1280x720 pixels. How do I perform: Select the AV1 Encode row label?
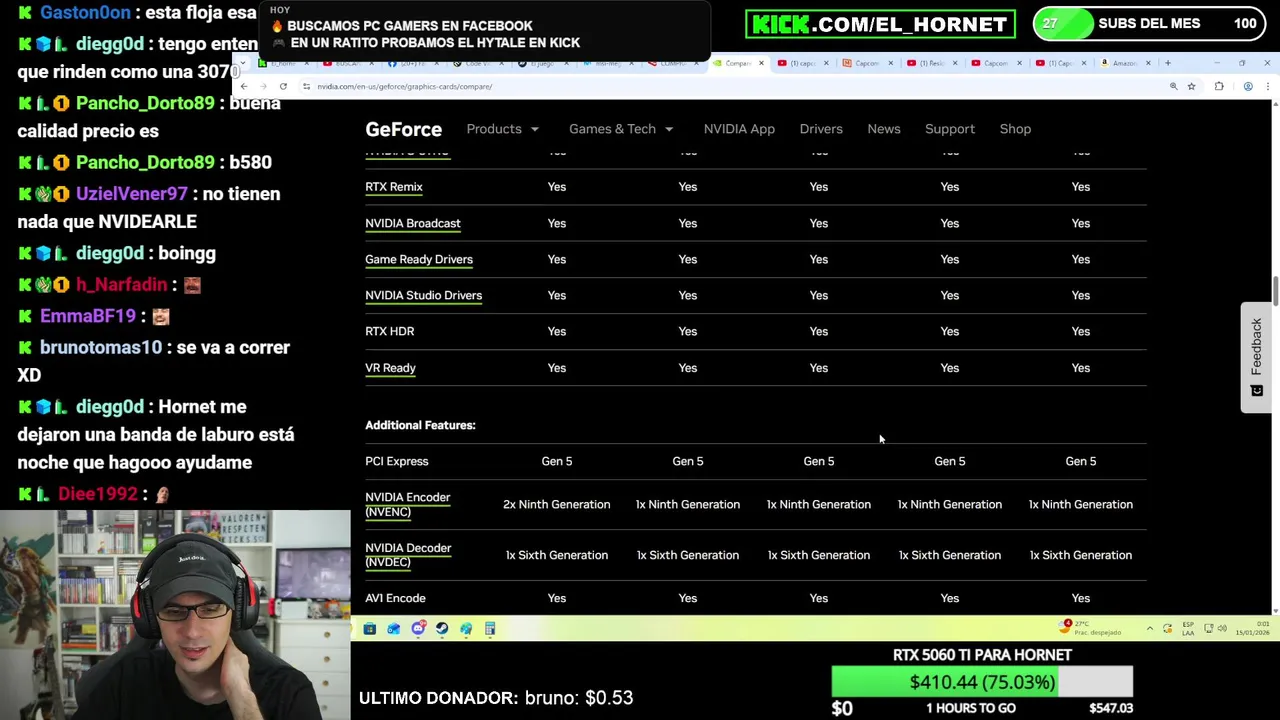[395, 598]
